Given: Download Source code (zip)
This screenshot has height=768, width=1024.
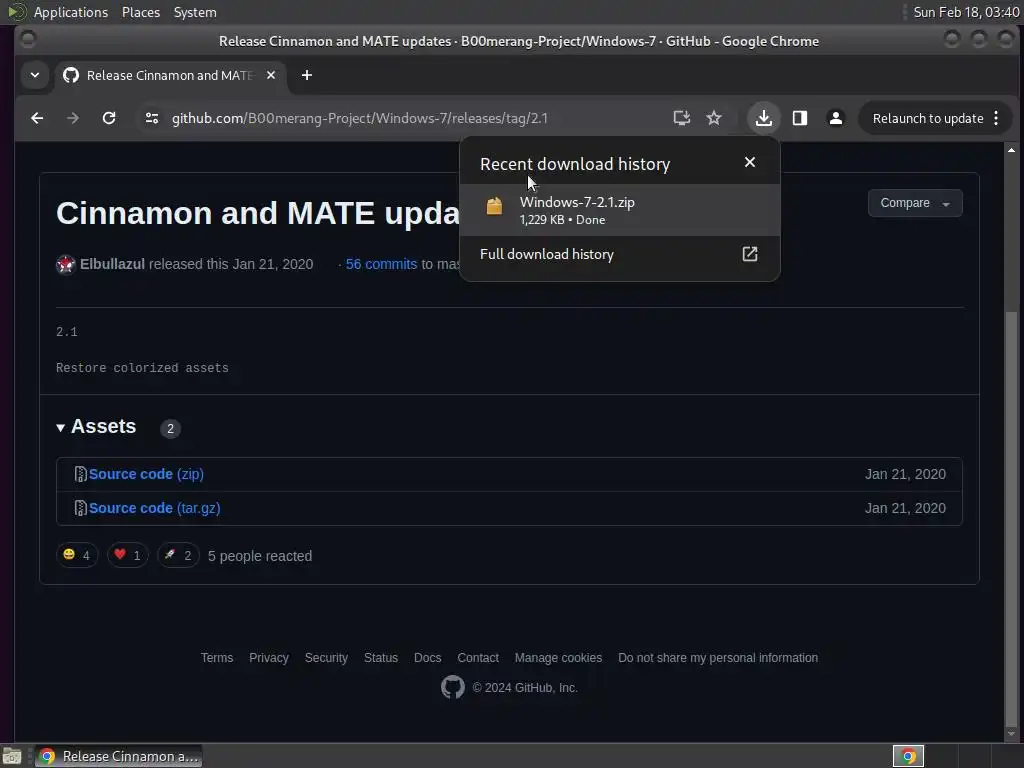Looking at the screenshot, I should coord(146,474).
